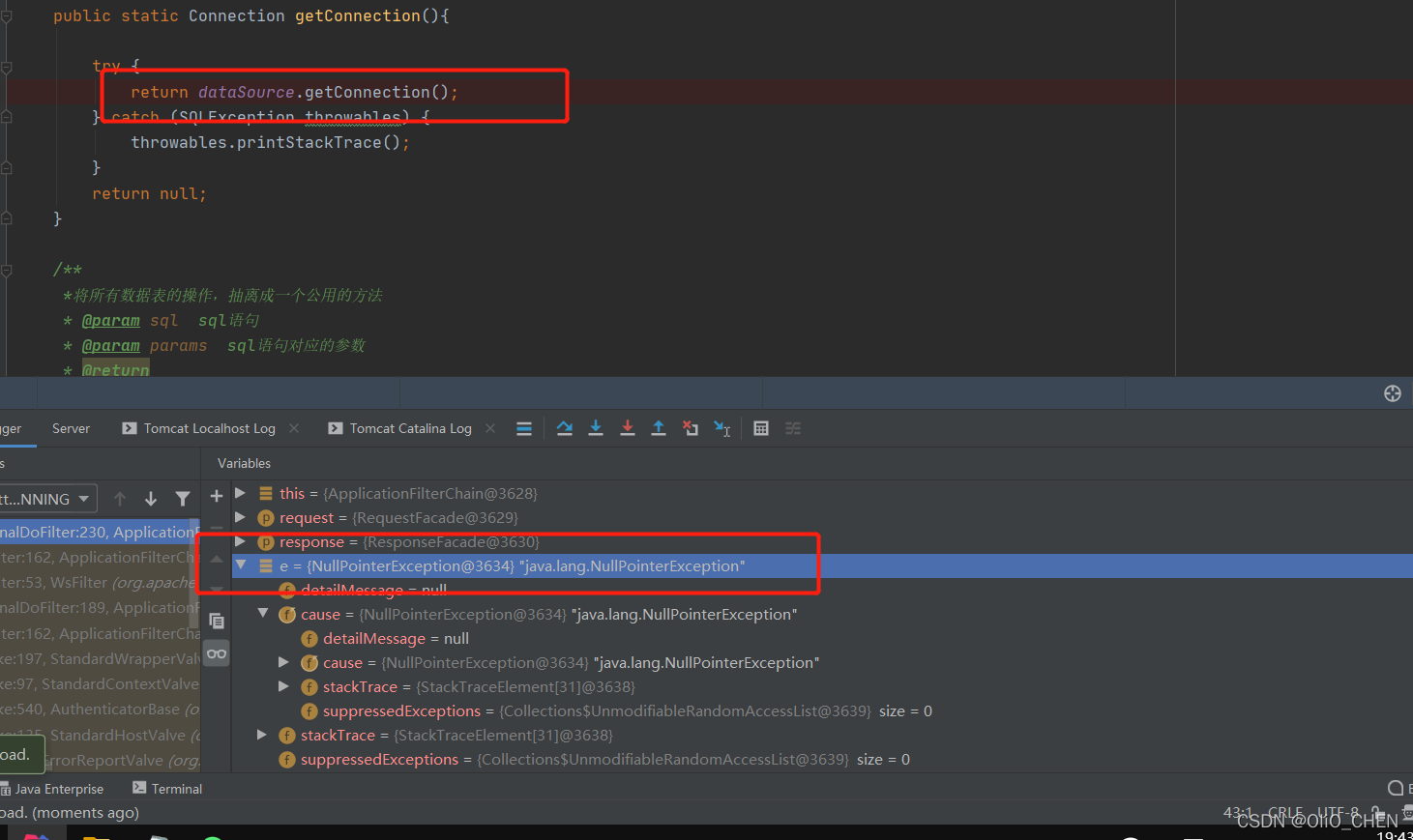Add a new watch with the plus icon
1413x840 pixels.
[217, 496]
